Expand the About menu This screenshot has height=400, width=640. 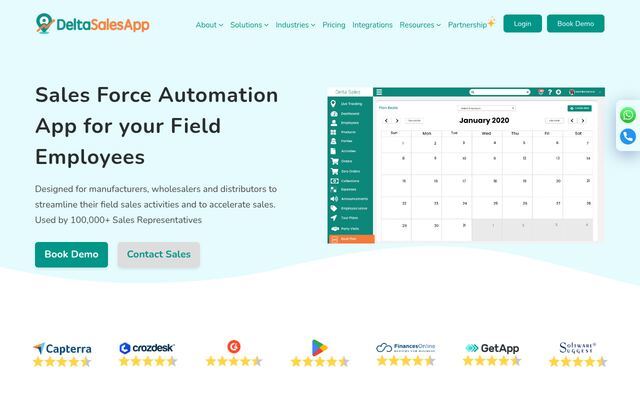point(209,25)
